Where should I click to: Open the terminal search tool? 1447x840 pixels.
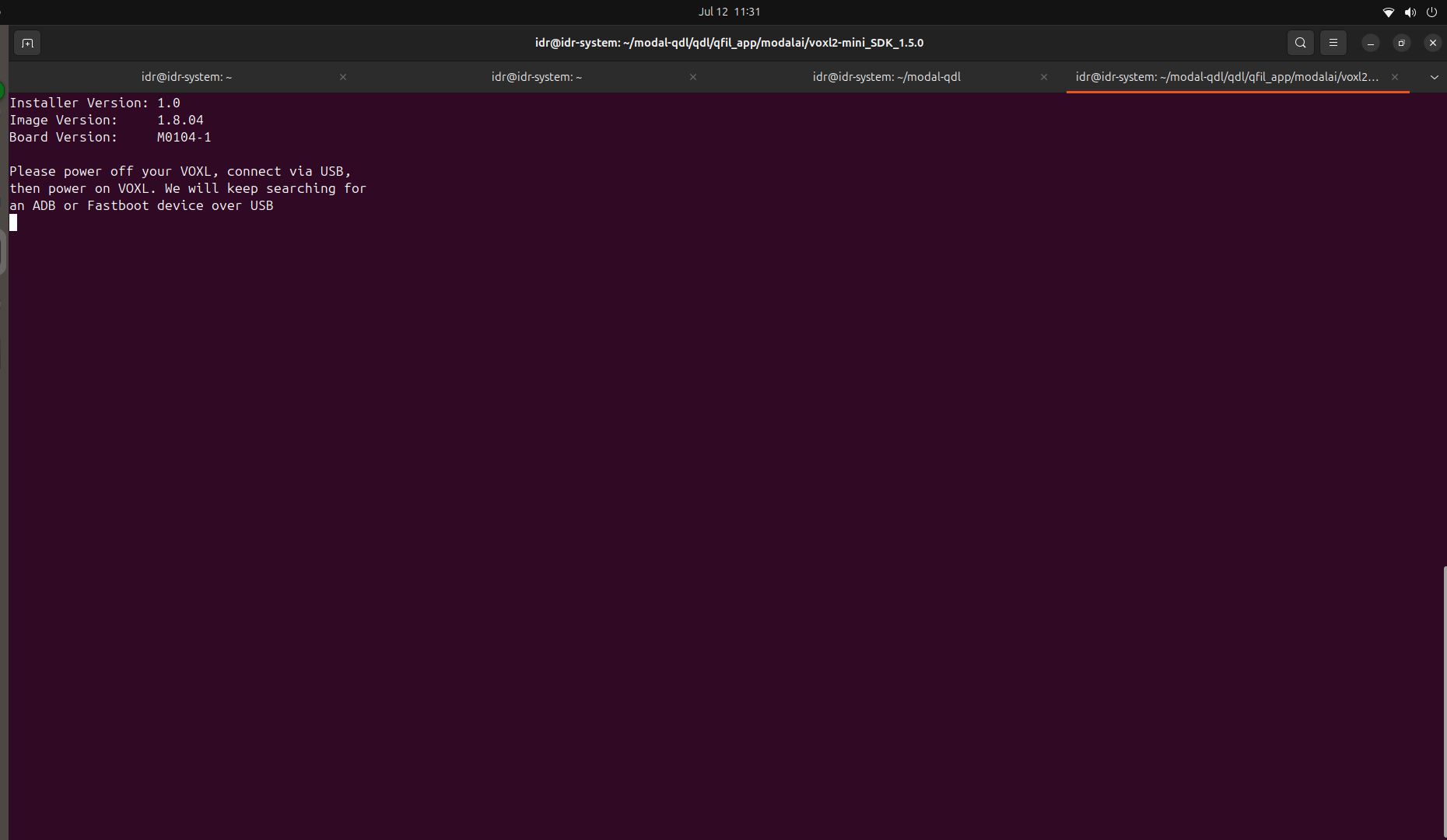(1300, 43)
